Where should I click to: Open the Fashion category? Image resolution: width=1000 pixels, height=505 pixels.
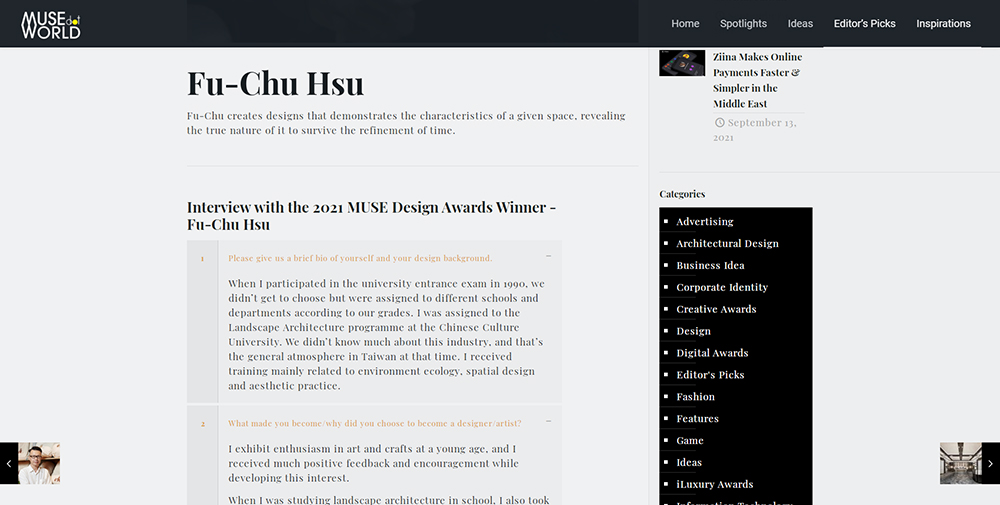695,397
